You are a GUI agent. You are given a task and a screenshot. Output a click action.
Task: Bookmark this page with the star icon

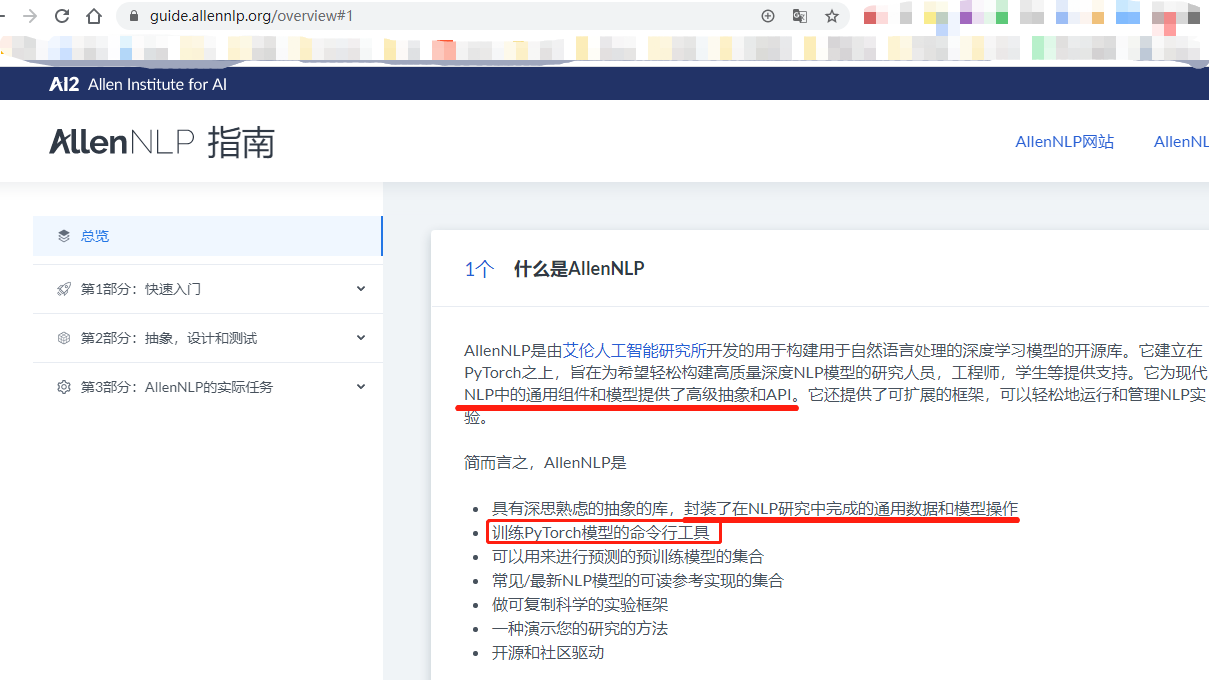pos(831,16)
